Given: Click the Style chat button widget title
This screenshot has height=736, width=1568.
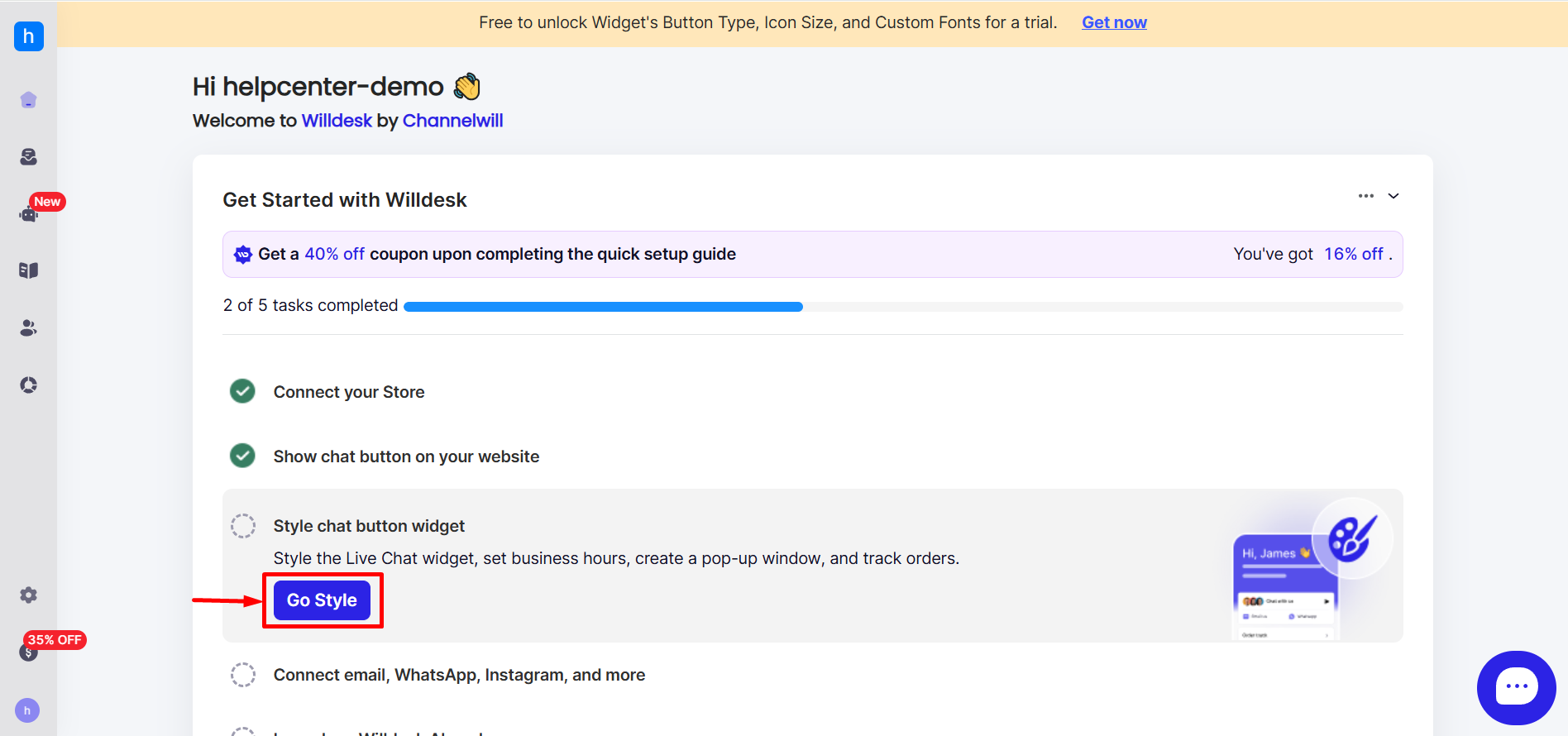Looking at the screenshot, I should click(x=369, y=526).
